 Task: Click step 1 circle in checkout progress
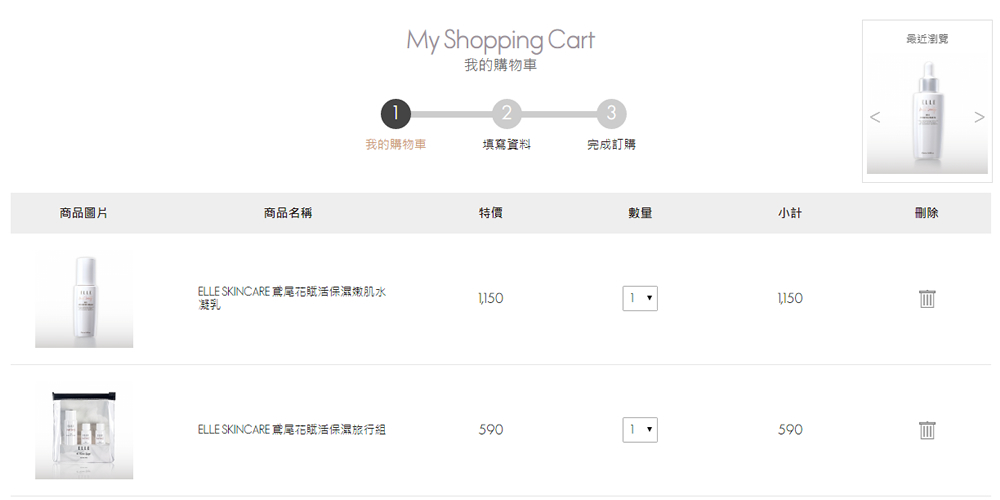[x=395, y=114]
